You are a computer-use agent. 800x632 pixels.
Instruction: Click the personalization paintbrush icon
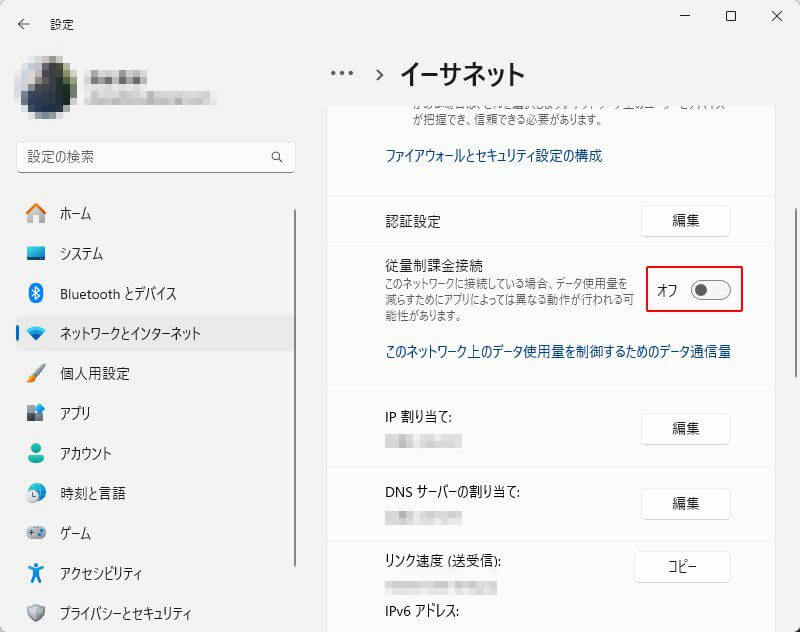coord(36,373)
